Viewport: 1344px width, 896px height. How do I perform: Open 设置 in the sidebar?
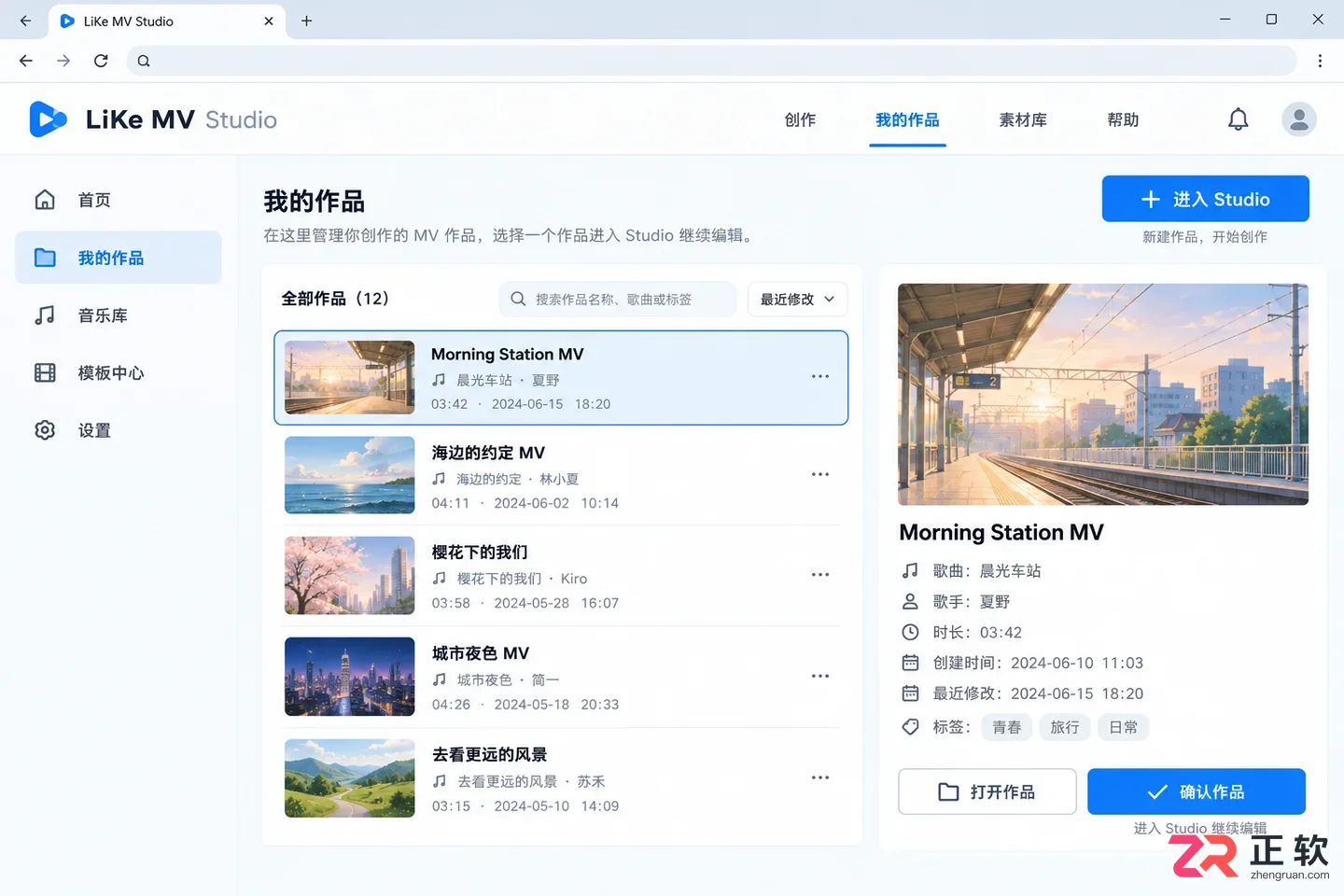[119, 430]
